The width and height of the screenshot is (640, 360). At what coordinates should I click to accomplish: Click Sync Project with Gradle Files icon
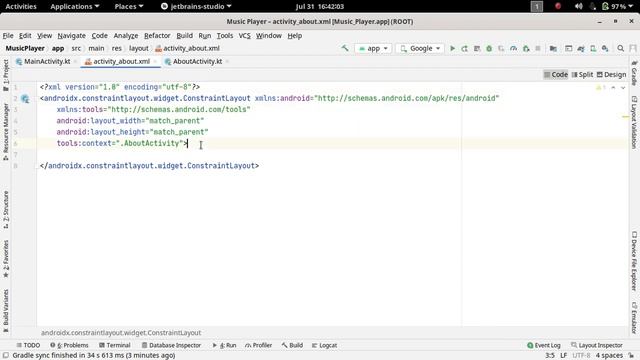coord(581,48)
